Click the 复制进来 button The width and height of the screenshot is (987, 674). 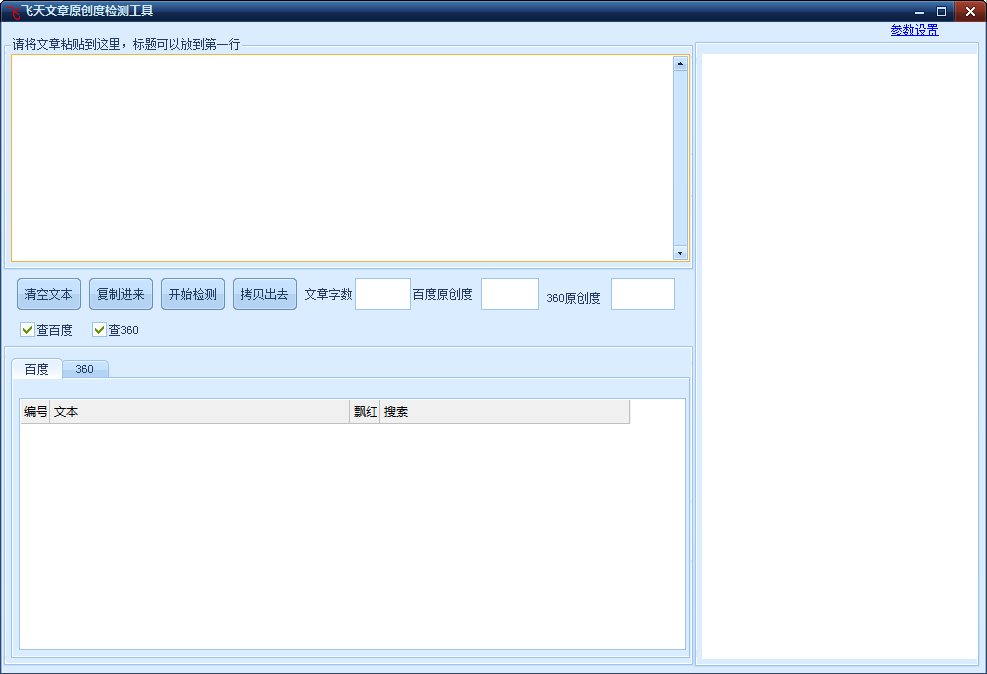pos(121,294)
